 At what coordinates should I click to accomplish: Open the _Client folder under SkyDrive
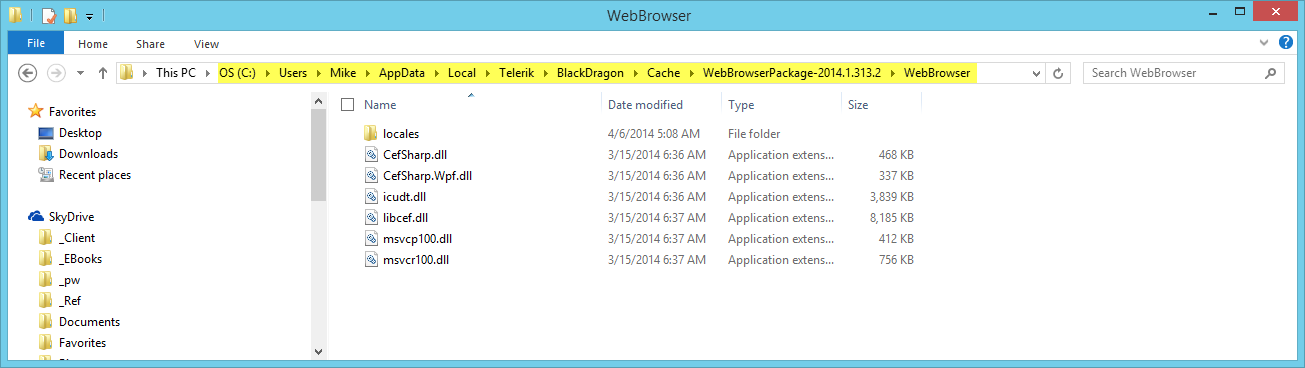click(77, 238)
